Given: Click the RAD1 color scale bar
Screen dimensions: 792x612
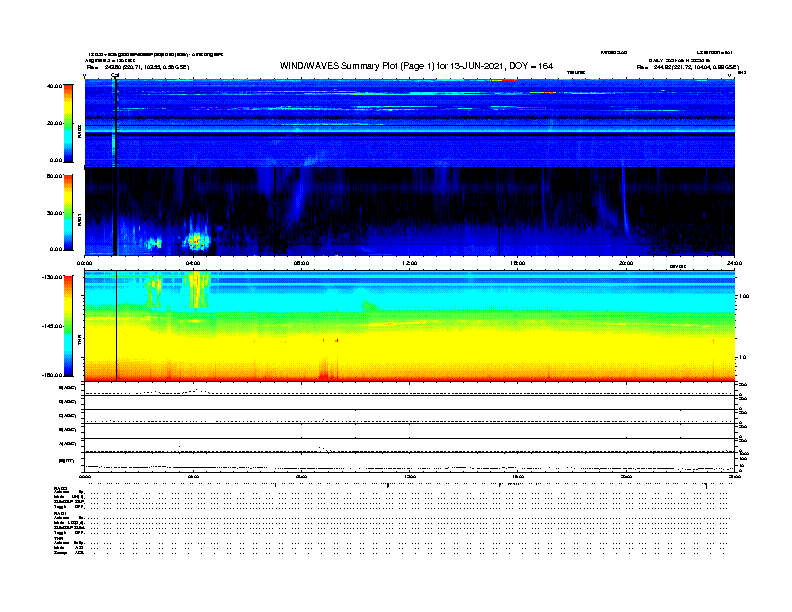Looking at the screenshot, I should click(68, 213).
